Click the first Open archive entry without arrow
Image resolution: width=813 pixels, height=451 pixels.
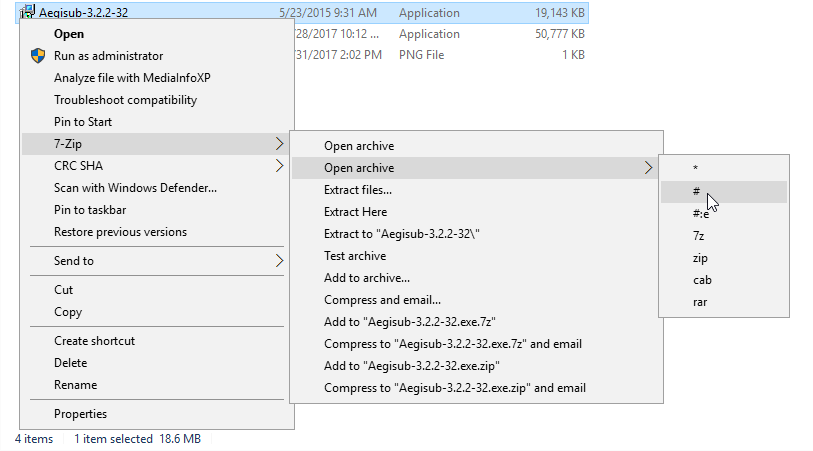(359, 146)
